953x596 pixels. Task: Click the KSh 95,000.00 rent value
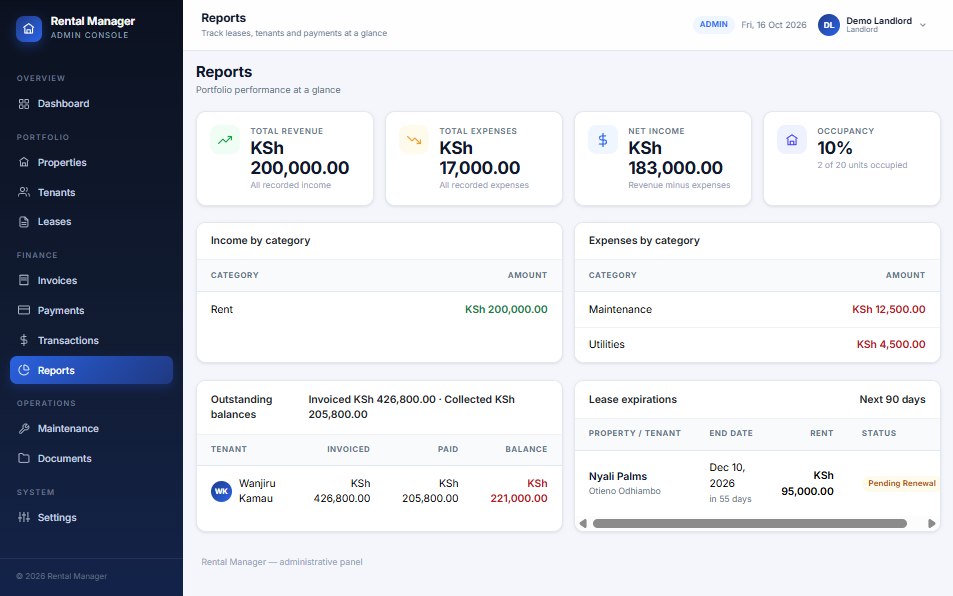[807, 483]
